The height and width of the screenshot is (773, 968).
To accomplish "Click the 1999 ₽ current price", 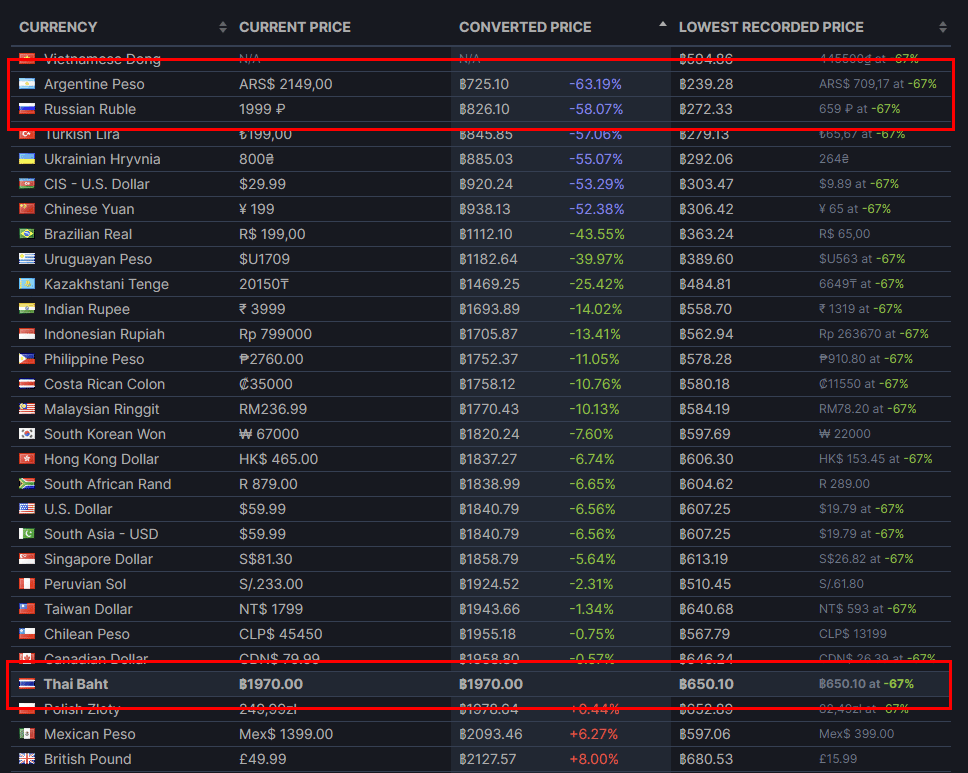I will pyautogui.click(x=262, y=109).
